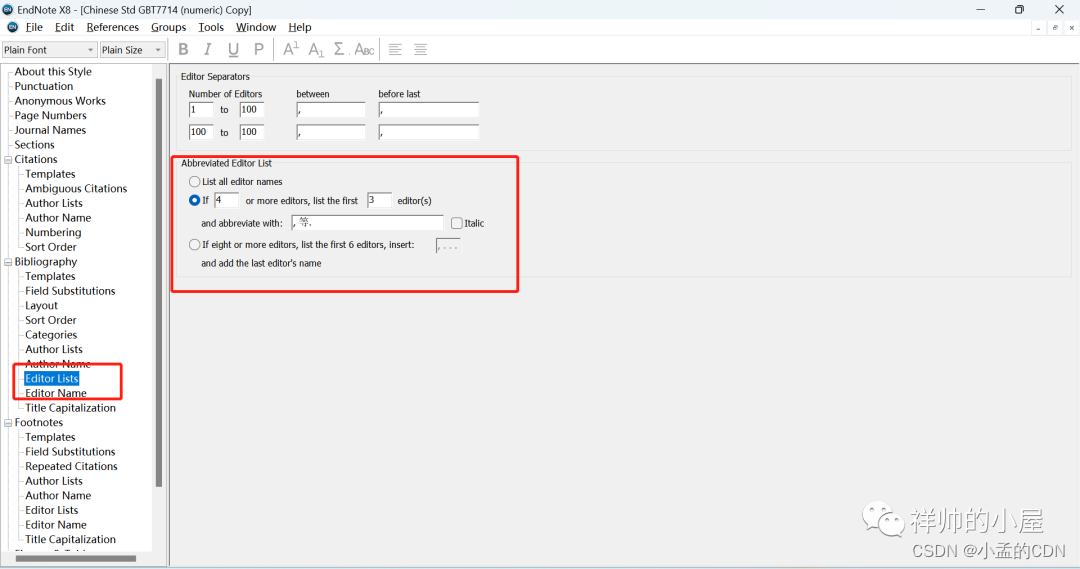Open the References menu
The height and width of the screenshot is (569, 1080).
point(112,27)
